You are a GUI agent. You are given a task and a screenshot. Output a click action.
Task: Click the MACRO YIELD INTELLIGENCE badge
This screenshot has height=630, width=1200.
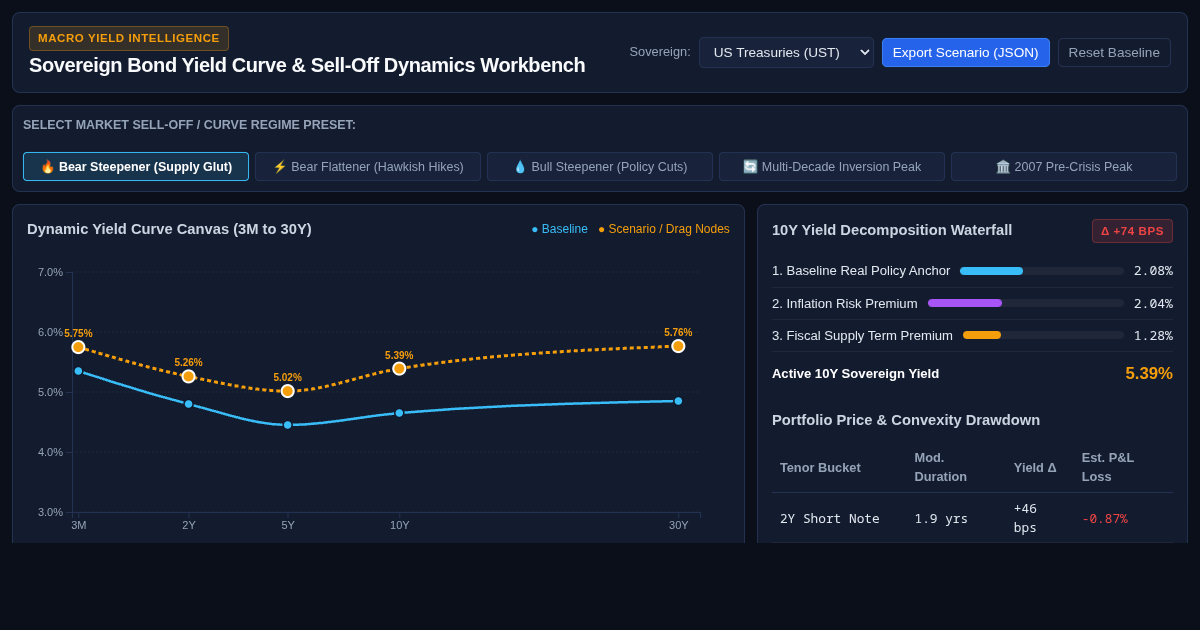click(129, 38)
